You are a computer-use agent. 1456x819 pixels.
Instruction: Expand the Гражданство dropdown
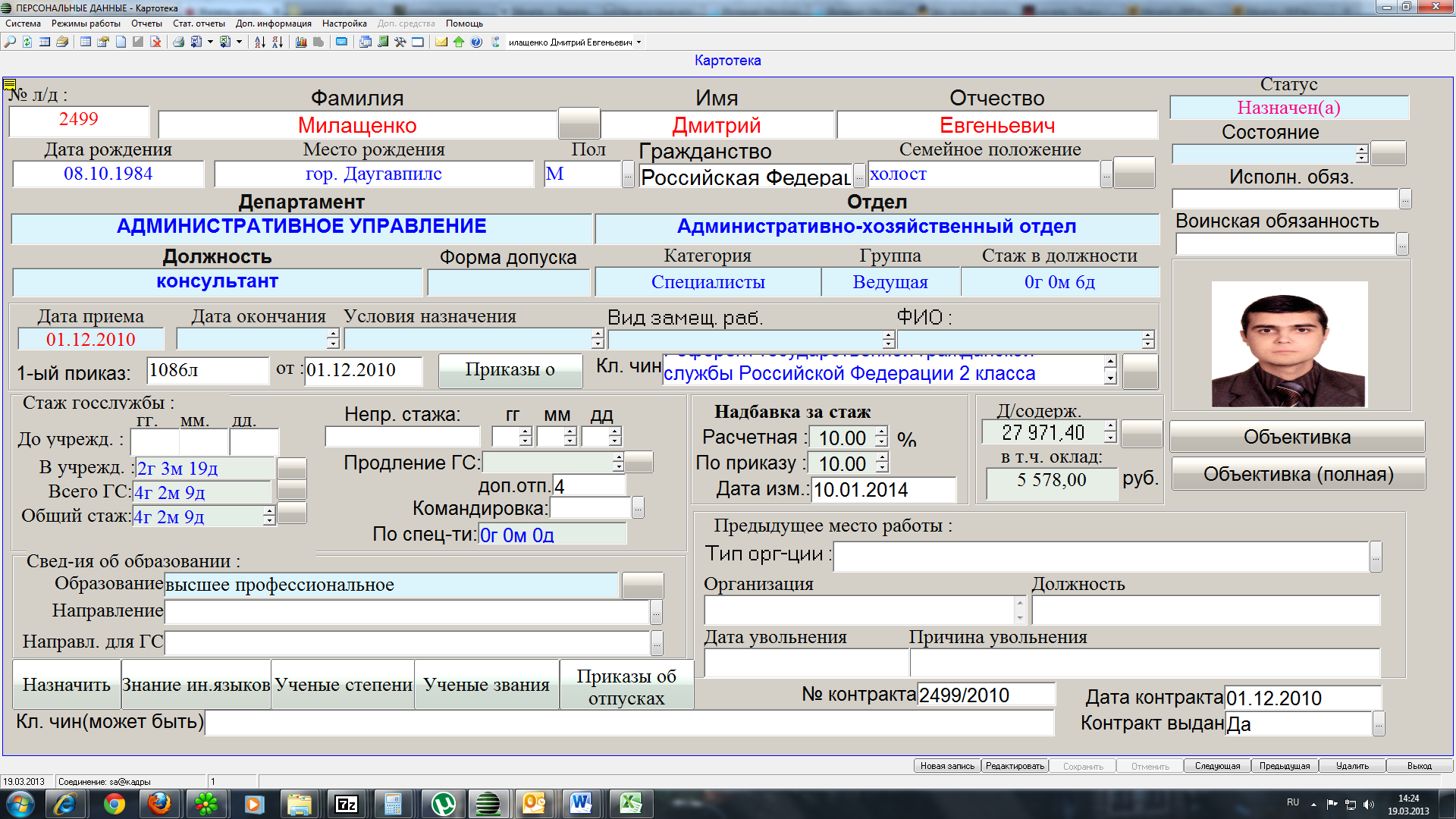point(858,176)
